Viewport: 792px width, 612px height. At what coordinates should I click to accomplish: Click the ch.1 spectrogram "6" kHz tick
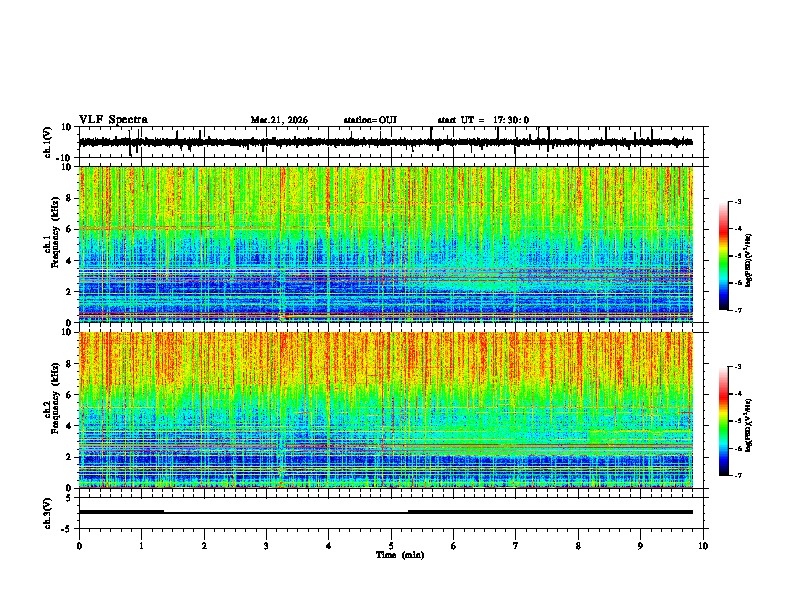pyautogui.click(x=70, y=229)
